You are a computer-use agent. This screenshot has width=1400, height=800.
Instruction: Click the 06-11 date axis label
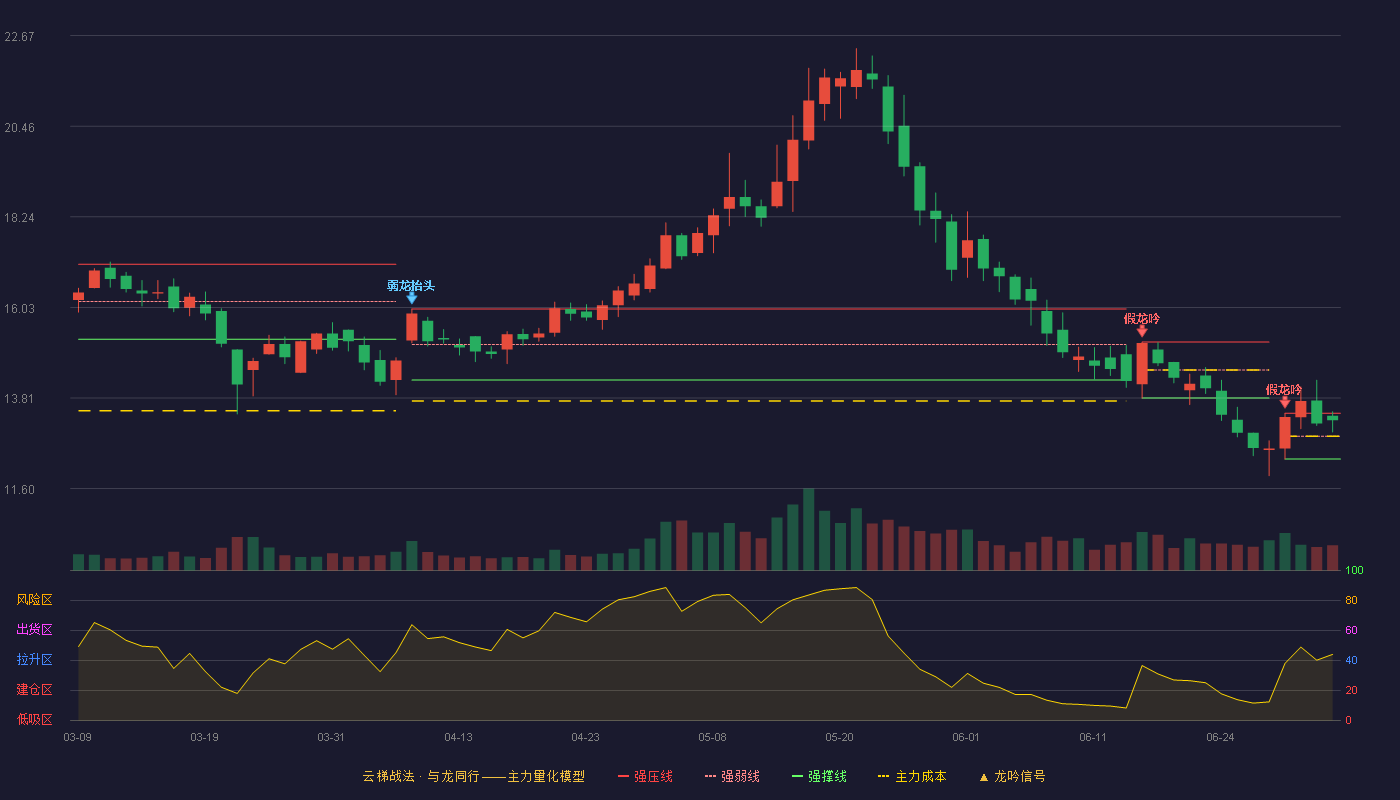point(1093,737)
